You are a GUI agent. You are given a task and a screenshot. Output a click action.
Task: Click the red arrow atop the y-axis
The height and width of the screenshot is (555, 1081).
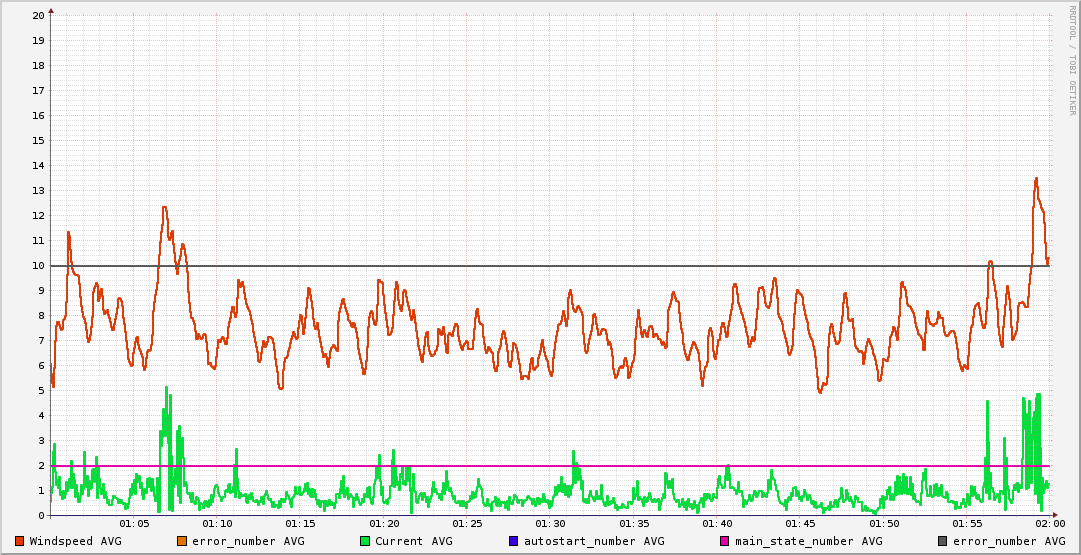pos(50,9)
